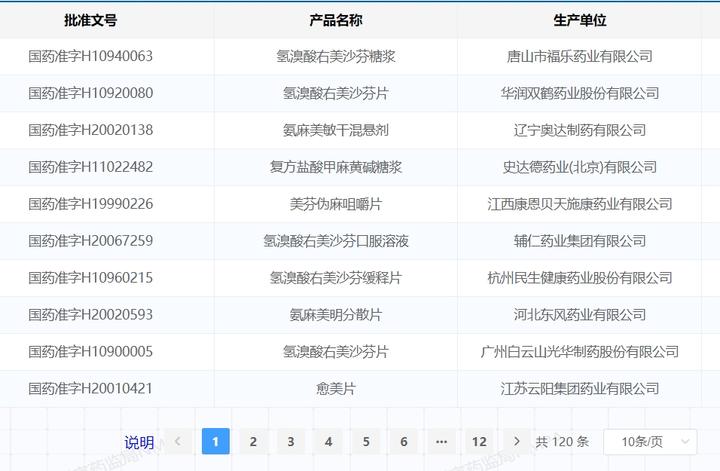
Task: Click product 氢溴酸右美沙芬口服溶液
Action: (336, 241)
